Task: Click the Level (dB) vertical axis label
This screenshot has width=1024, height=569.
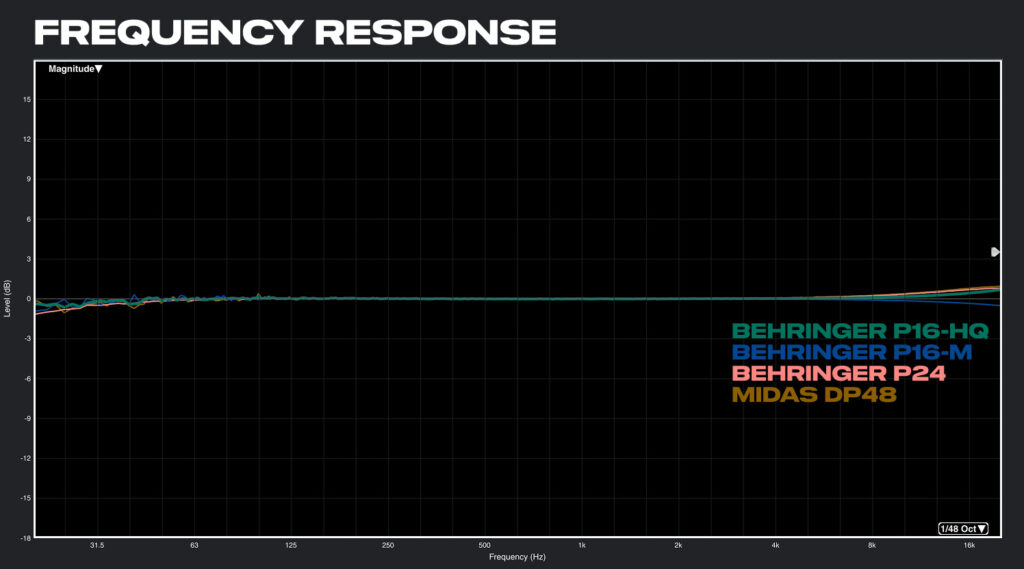Action: coord(8,299)
